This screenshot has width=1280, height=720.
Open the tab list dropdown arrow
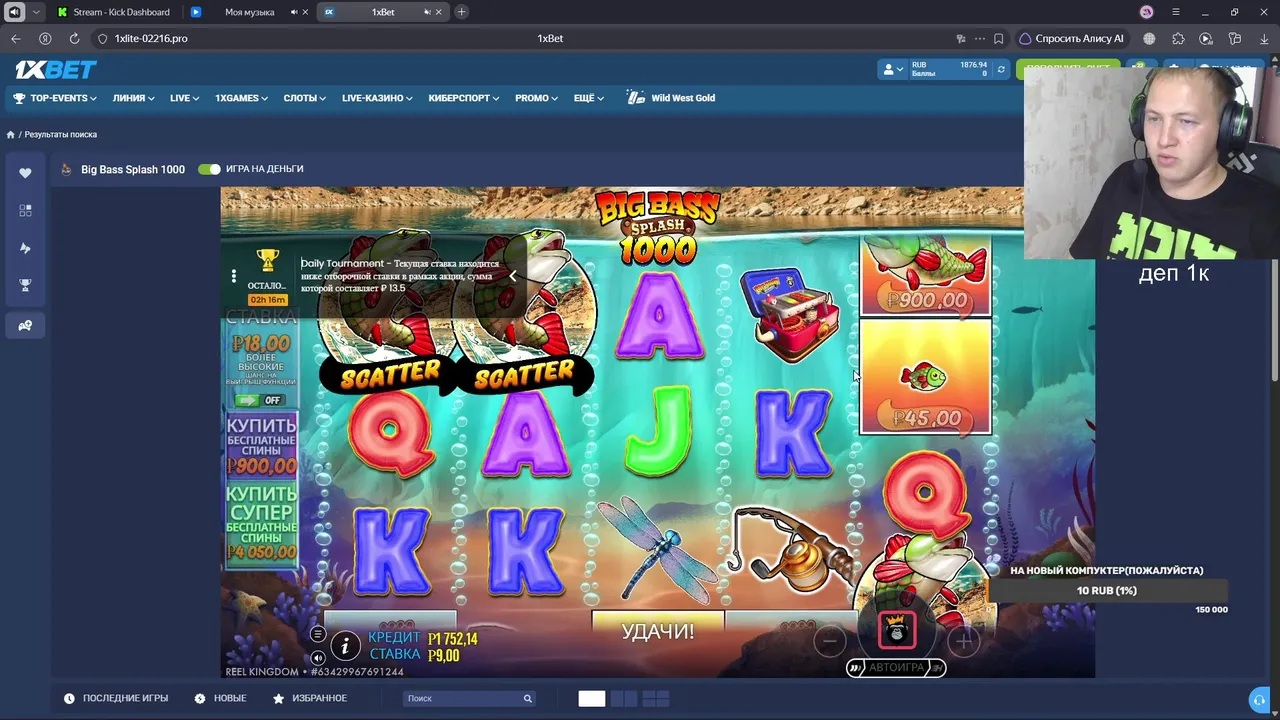pyautogui.click(x=37, y=12)
